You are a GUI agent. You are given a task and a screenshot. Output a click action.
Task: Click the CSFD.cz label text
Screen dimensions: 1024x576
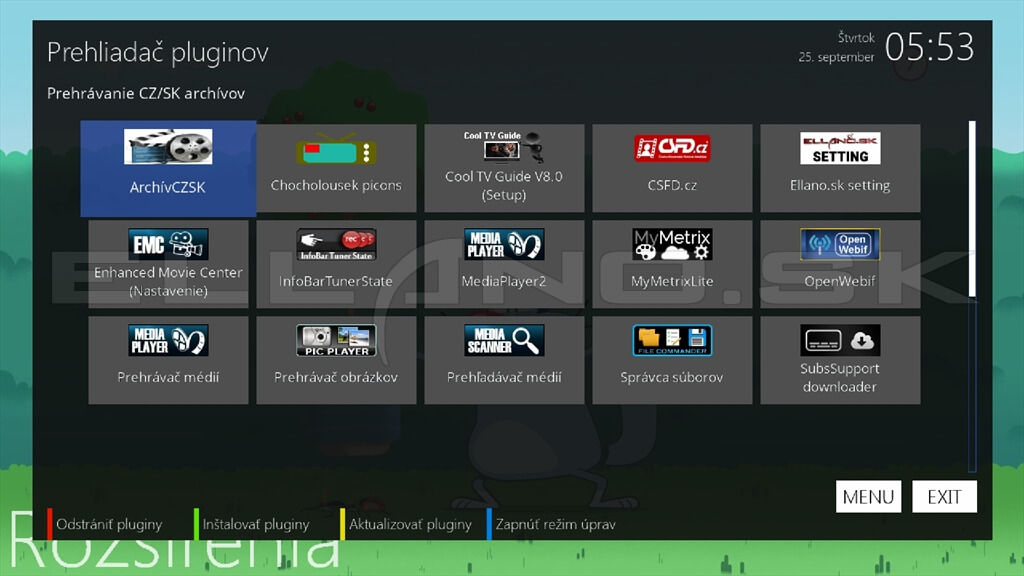point(672,185)
